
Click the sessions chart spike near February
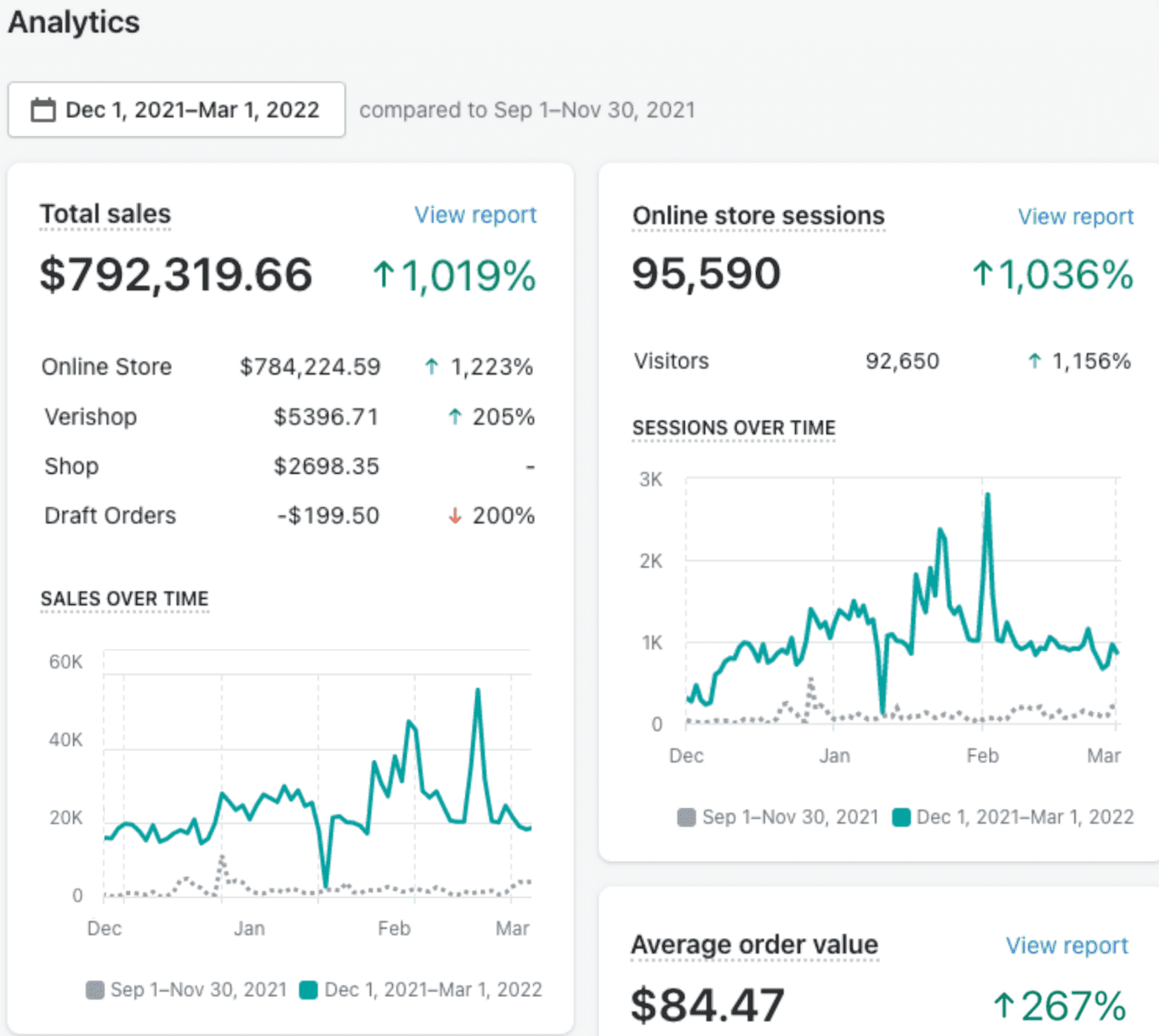click(x=987, y=497)
